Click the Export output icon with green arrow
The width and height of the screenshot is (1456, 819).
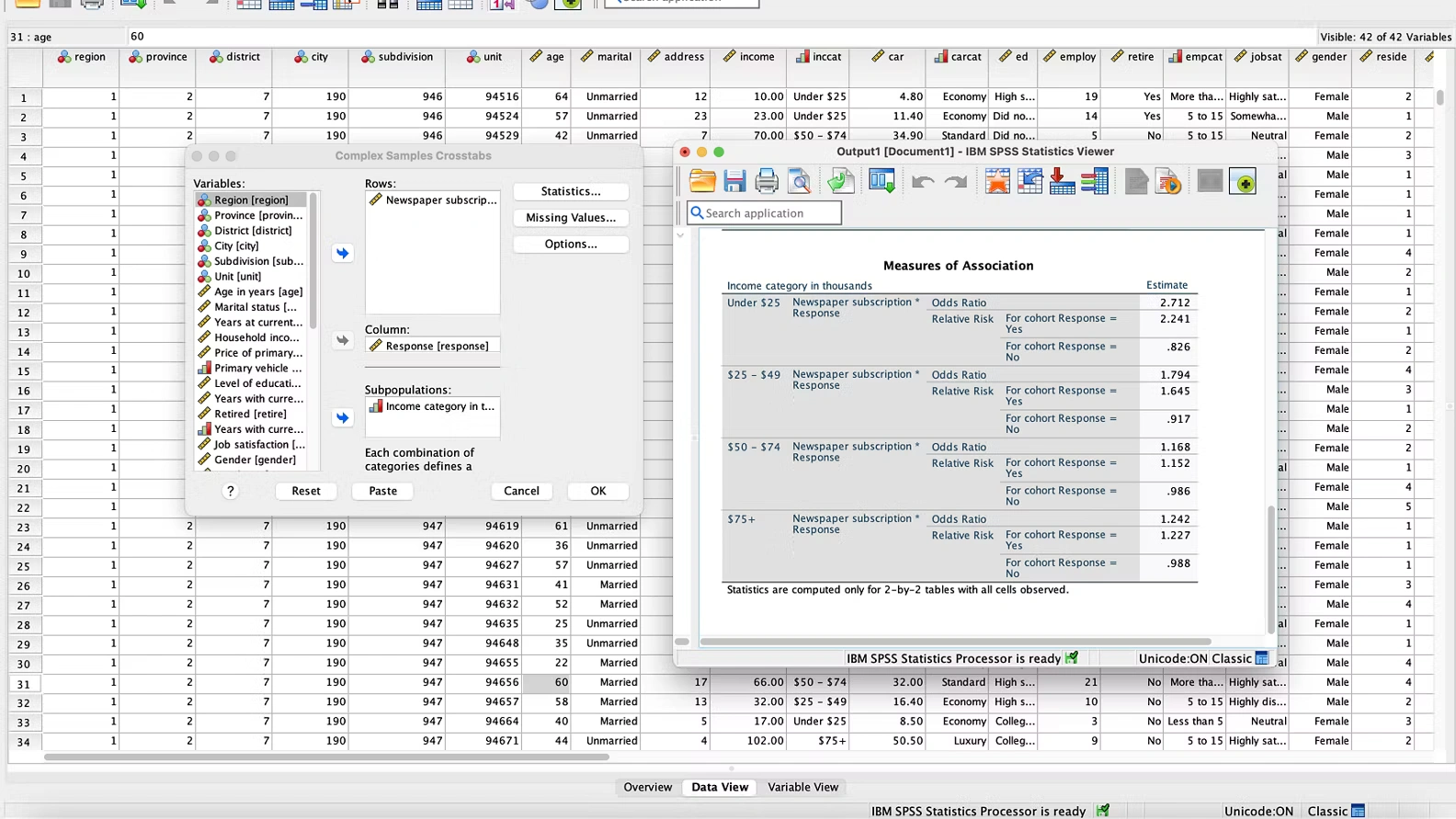click(x=840, y=182)
